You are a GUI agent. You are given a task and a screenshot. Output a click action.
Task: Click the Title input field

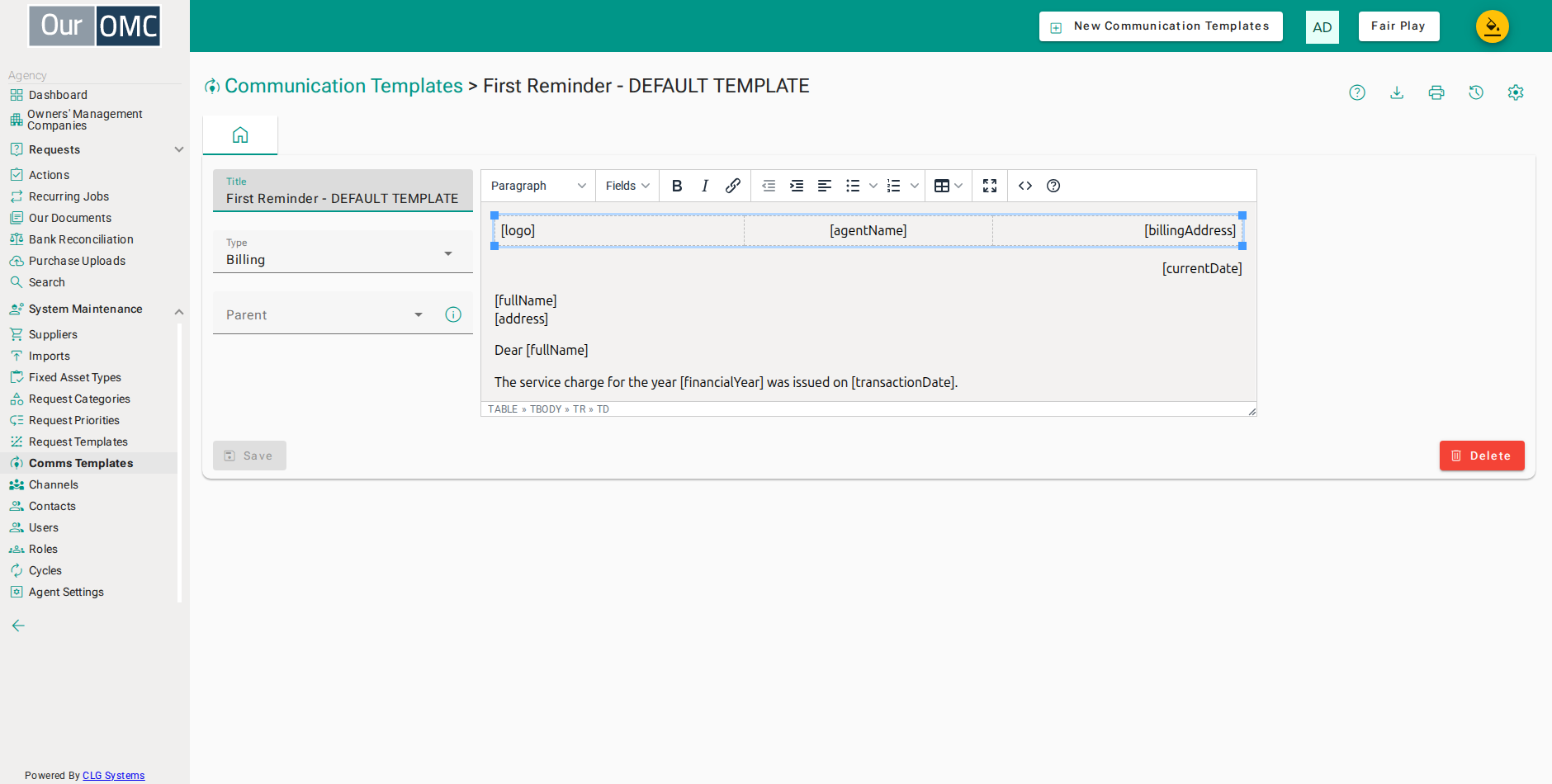343,191
